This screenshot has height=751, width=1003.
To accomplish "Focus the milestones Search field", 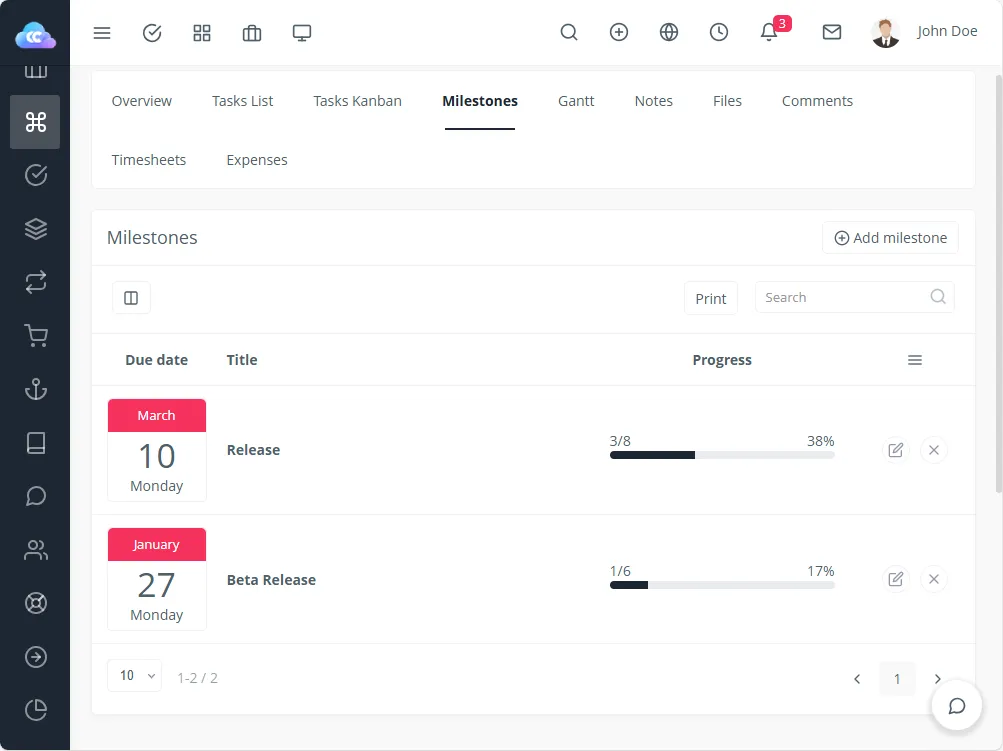I will [843, 298].
